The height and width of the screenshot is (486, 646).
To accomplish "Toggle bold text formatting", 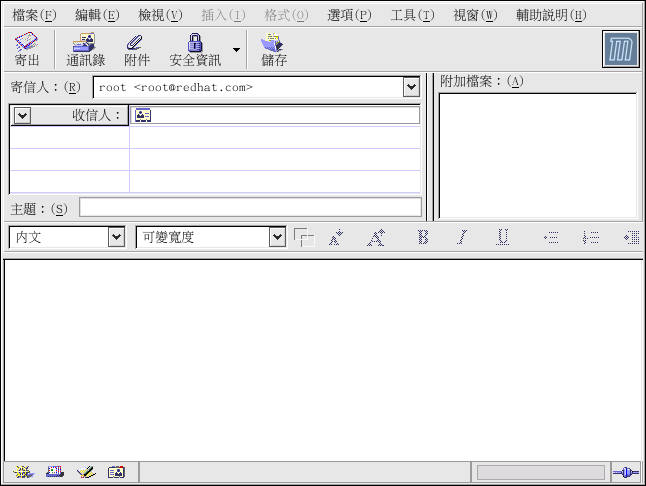I will point(423,237).
